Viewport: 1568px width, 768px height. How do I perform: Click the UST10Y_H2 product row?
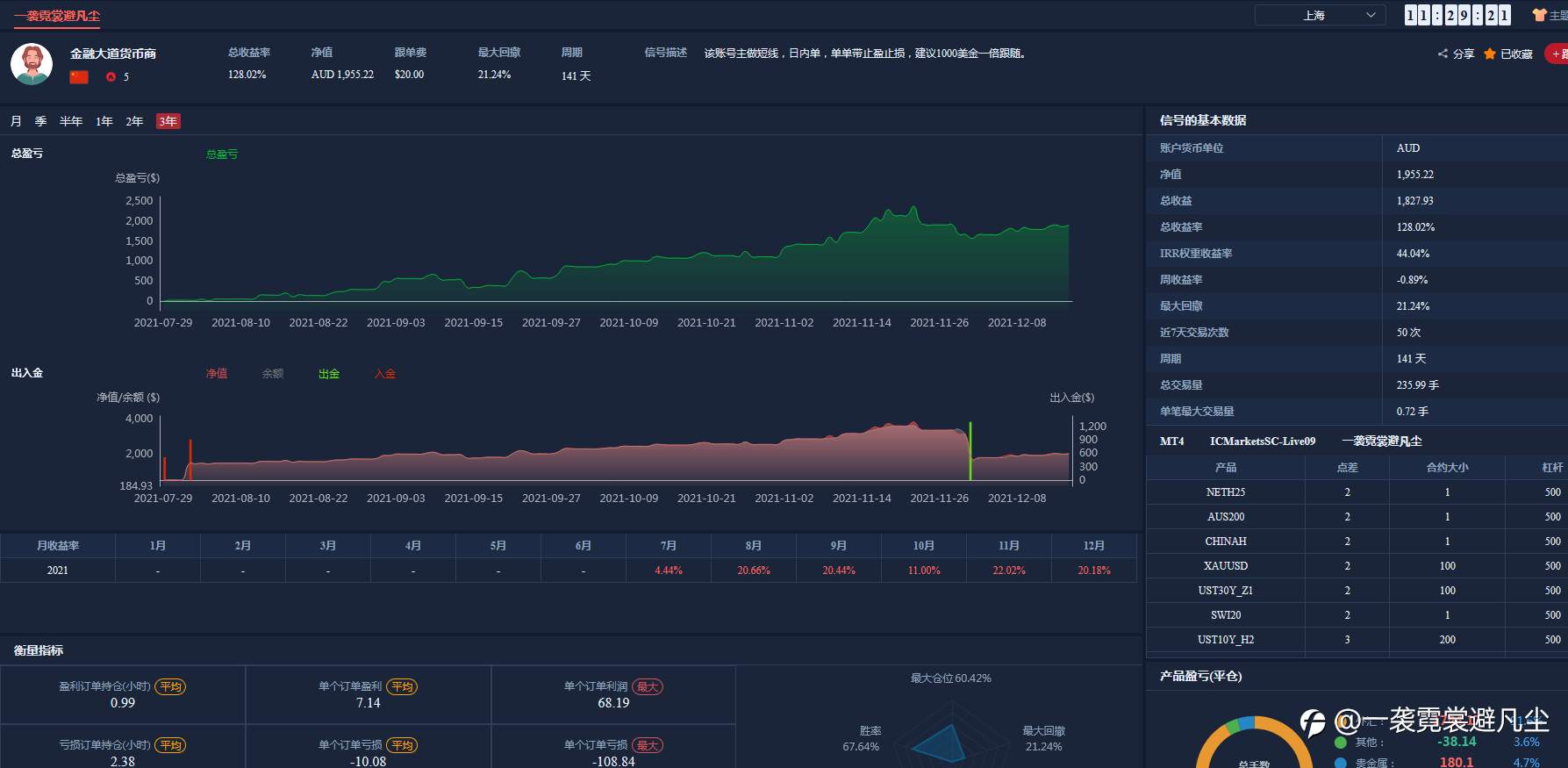tap(1357, 640)
